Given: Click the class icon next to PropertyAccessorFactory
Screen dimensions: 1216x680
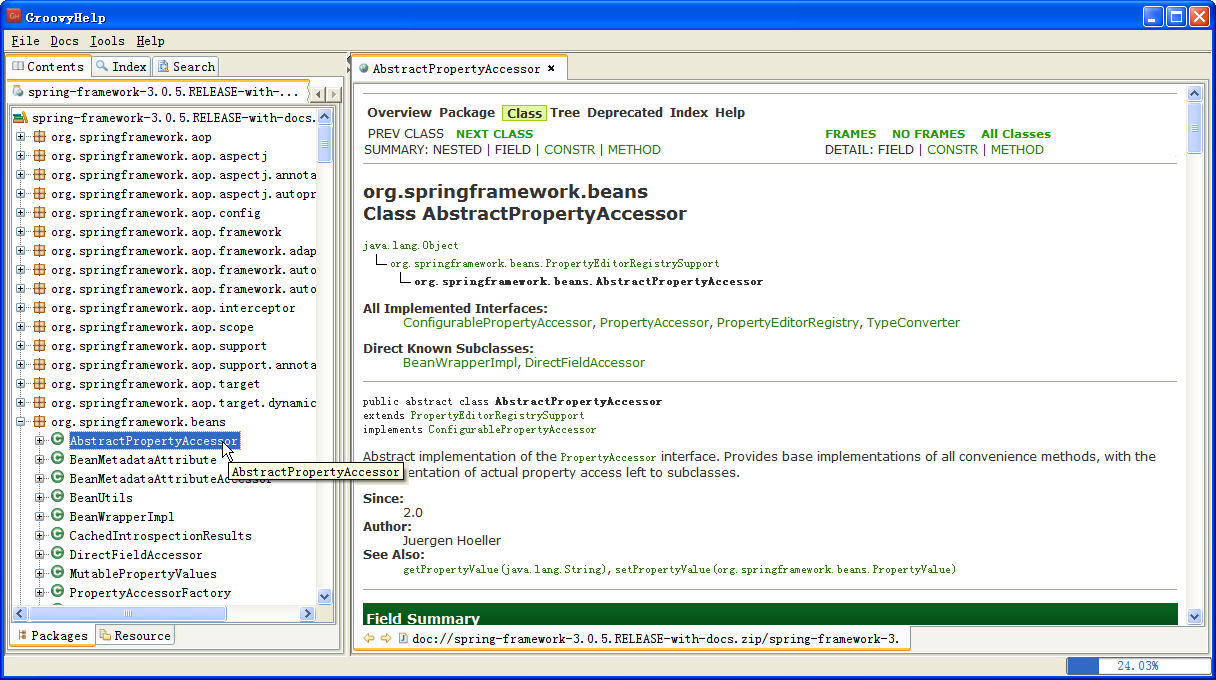Looking at the screenshot, I should point(58,593).
